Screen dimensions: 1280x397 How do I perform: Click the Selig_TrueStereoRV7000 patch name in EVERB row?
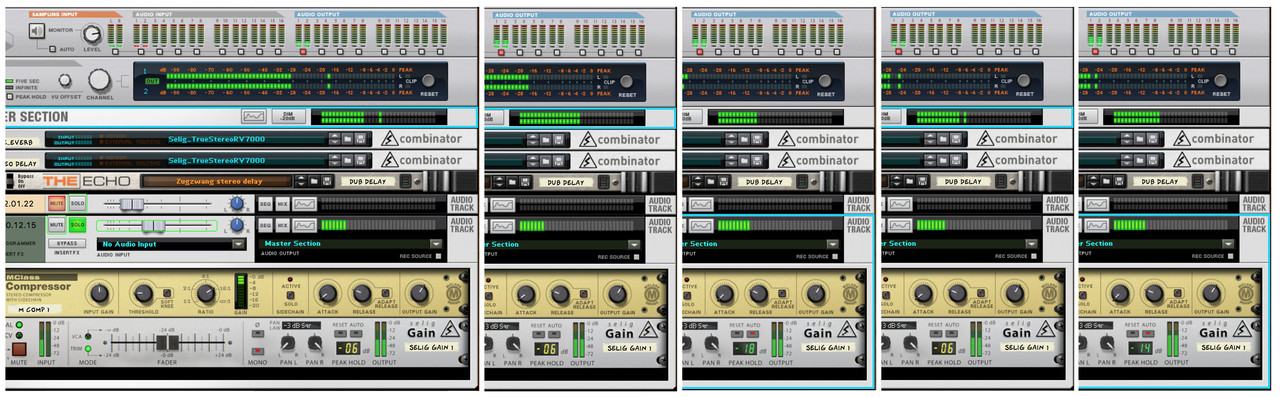click(217, 140)
